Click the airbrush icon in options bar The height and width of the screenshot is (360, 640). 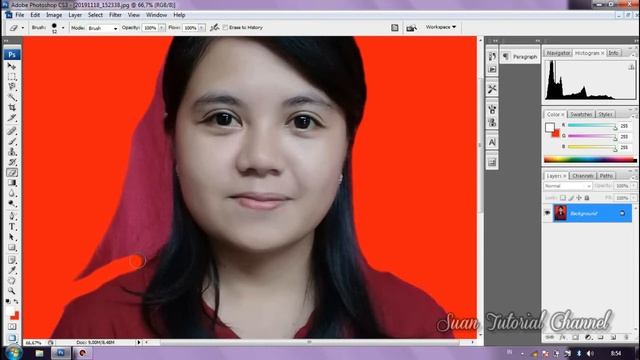(x=214, y=27)
